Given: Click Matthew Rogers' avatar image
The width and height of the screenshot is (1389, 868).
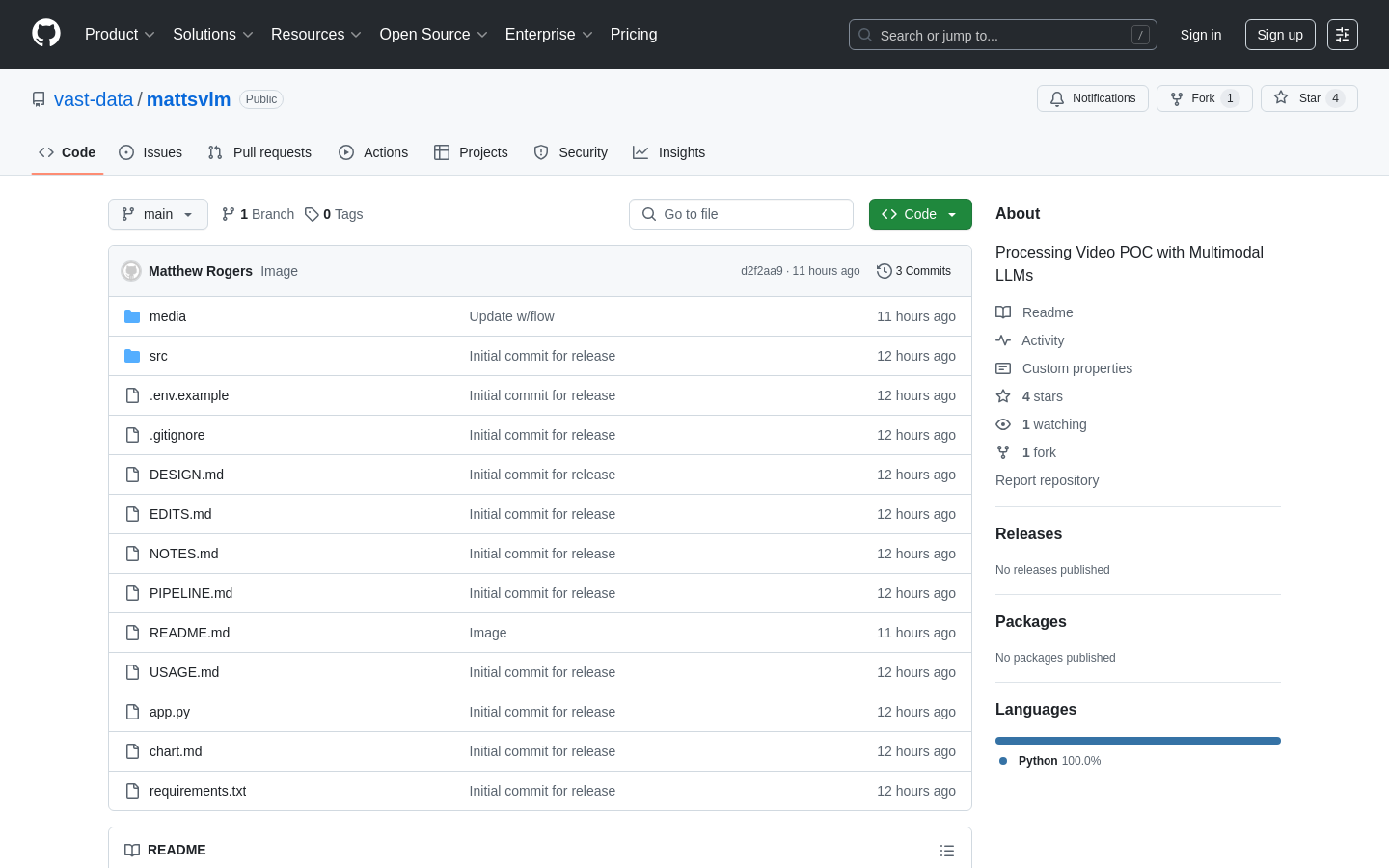Looking at the screenshot, I should (131, 271).
